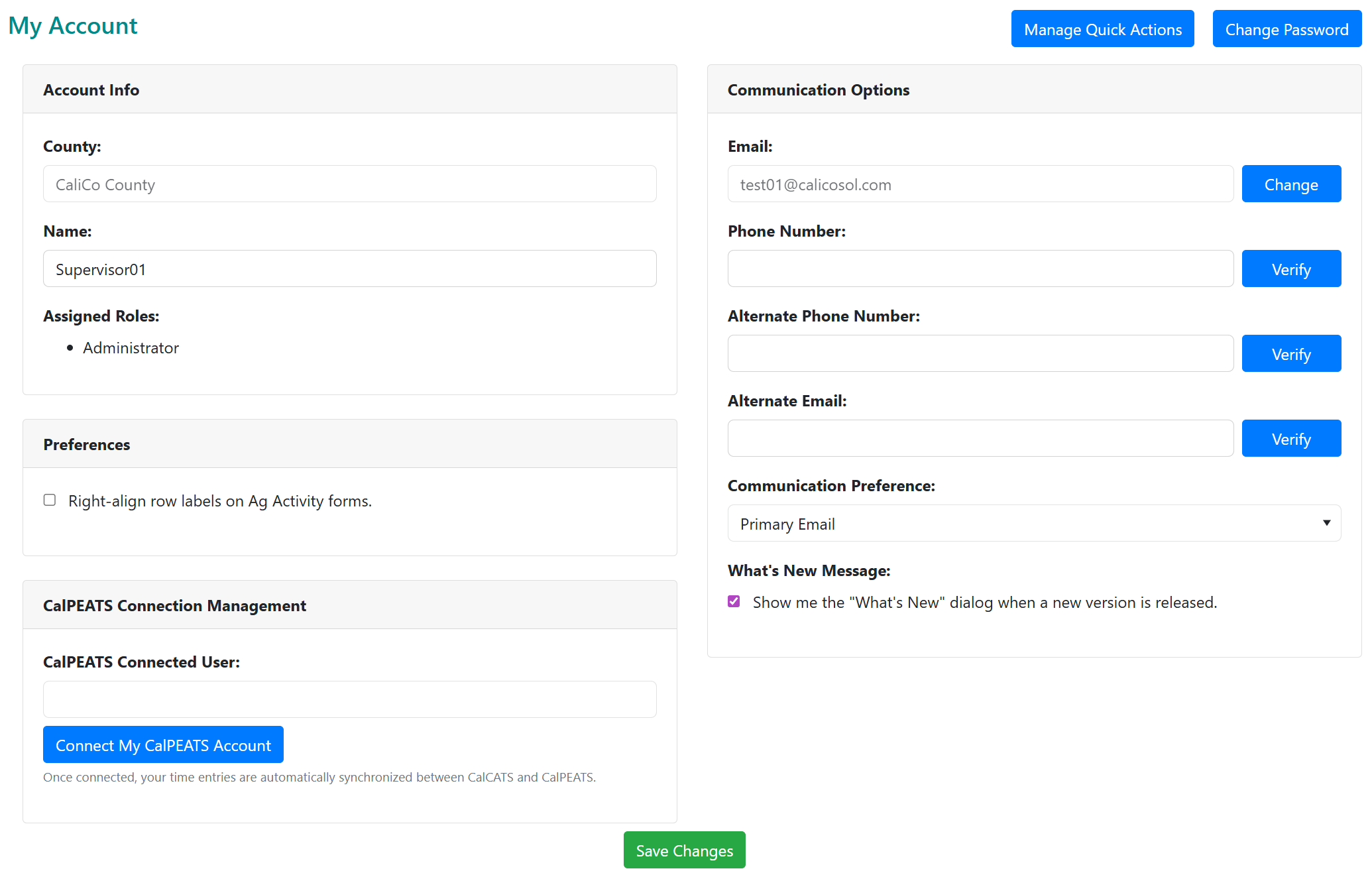The height and width of the screenshot is (879, 1372).
Task: Click the CalPEATS Connected User field
Action: 349,699
